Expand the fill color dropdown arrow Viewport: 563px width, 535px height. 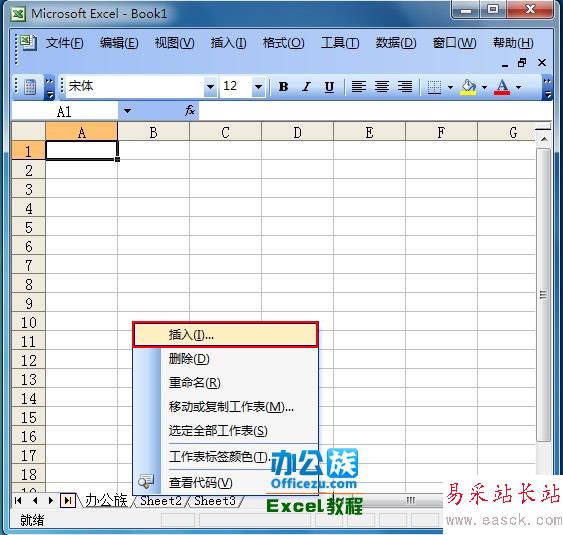(x=484, y=87)
